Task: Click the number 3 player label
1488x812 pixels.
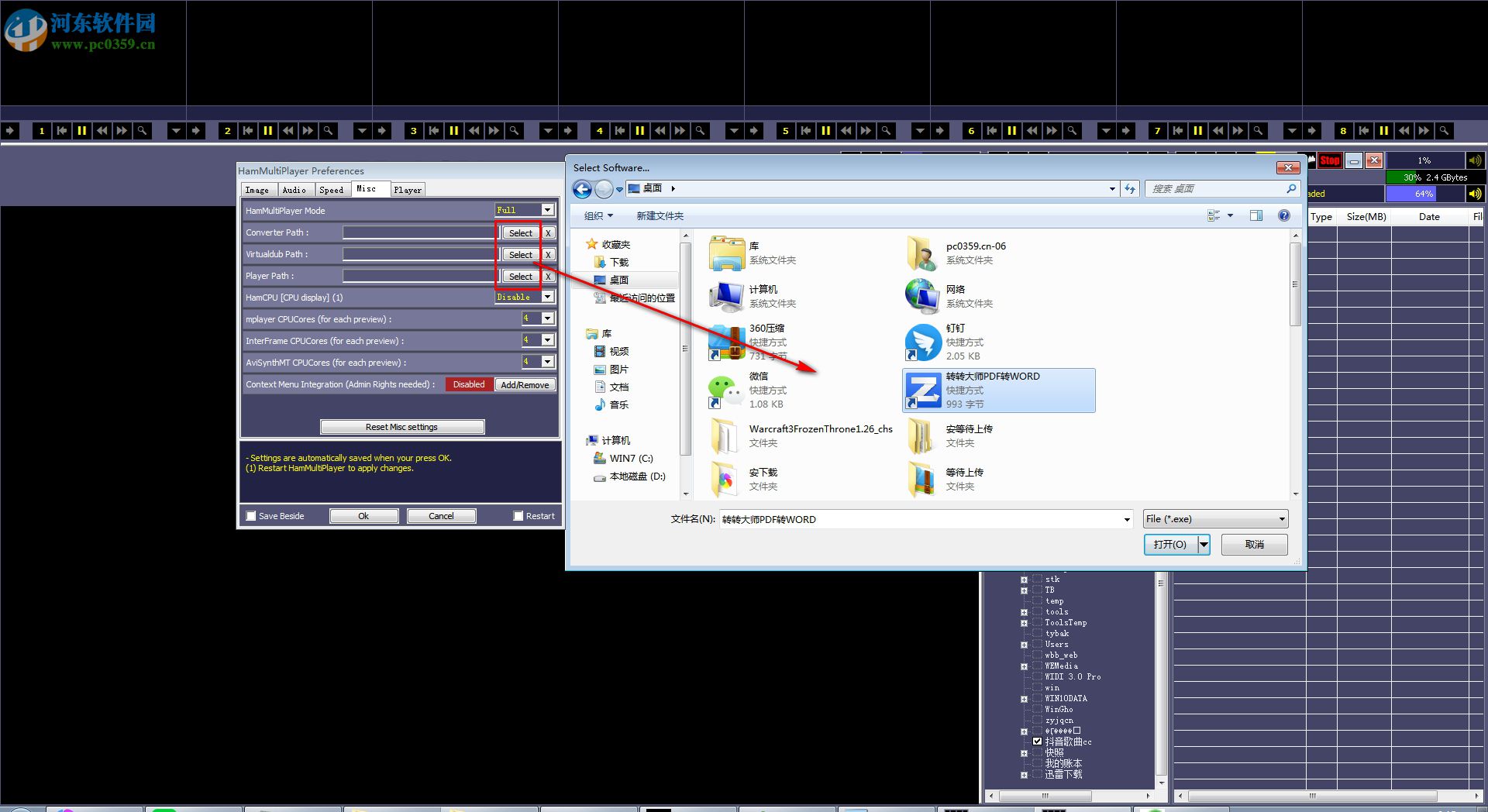Action: [414, 131]
